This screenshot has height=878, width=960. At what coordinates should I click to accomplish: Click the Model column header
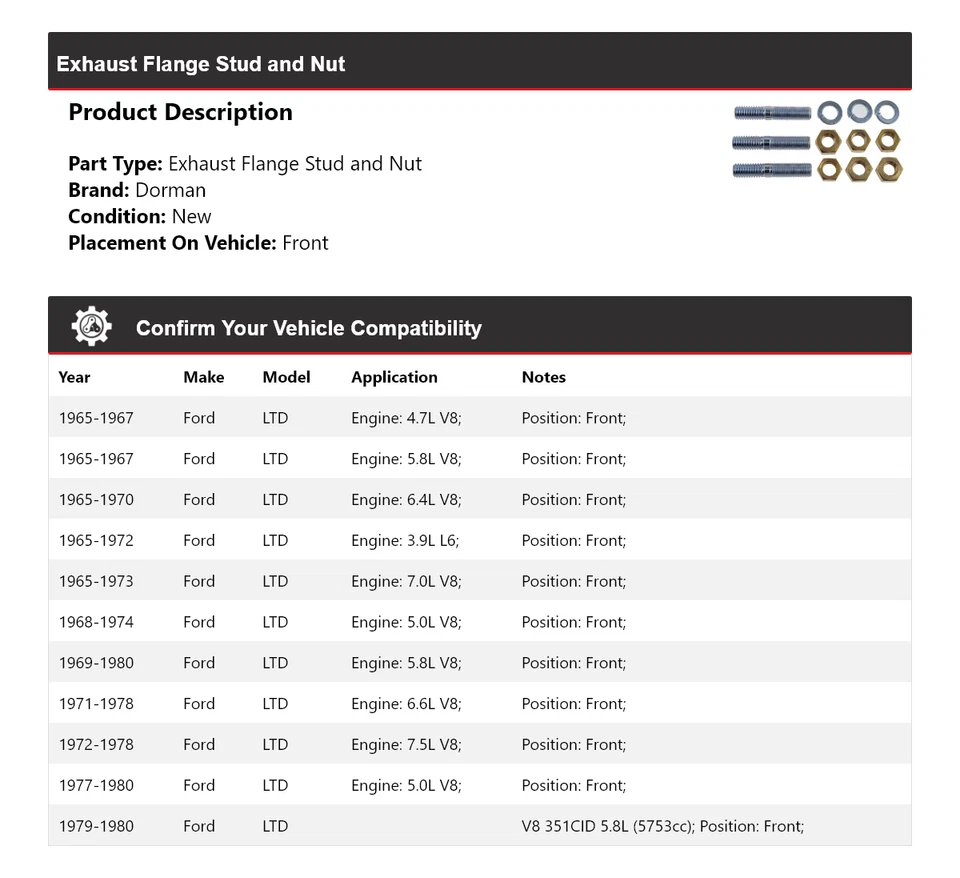pos(286,377)
